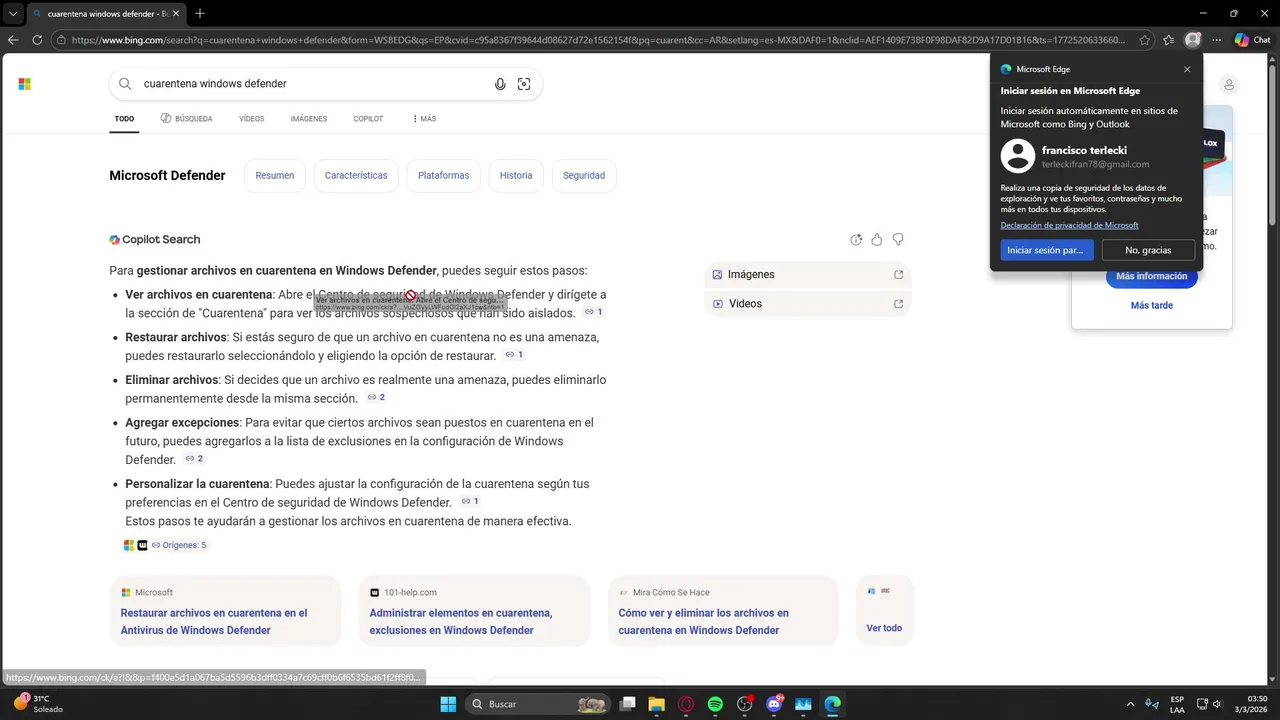1280x720 pixels.
Task: Click the taskbar Buscar search box
Action: tap(538, 704)
